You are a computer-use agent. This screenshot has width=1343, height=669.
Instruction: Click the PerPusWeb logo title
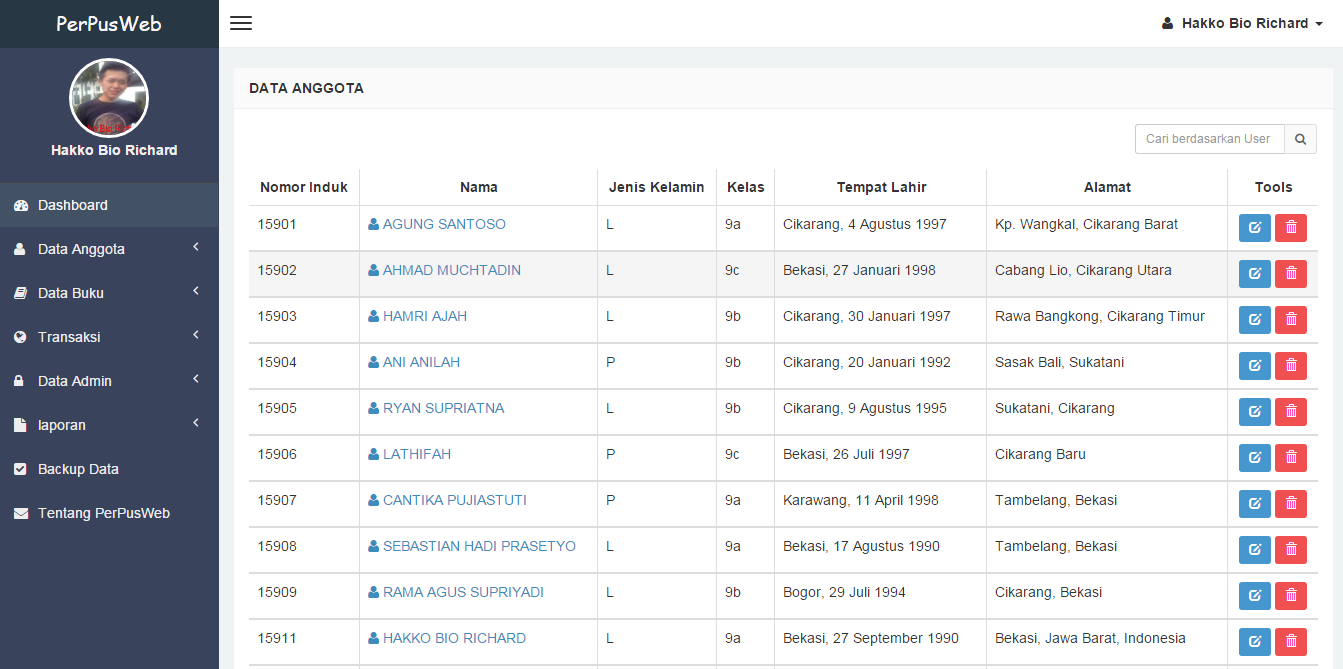click(109, 23)
